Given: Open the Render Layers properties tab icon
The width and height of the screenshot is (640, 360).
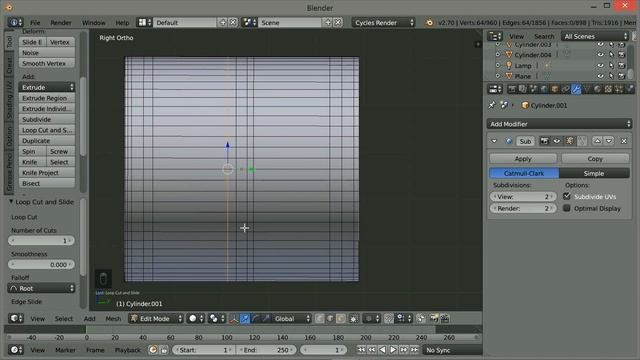Looking at the screenshot, I should (x=522, y=89).
